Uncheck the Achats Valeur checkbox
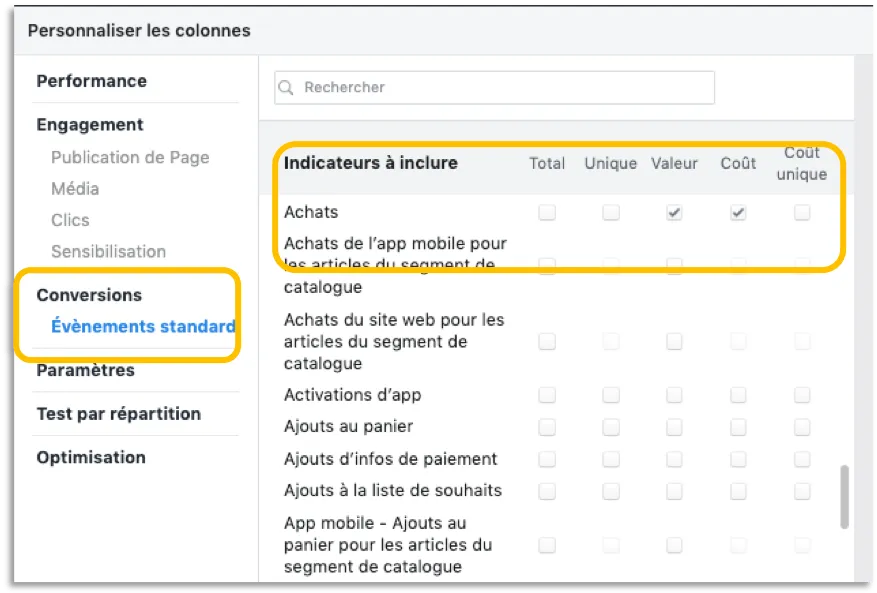The height and width of the screenshot is (593, 877). 675,213
